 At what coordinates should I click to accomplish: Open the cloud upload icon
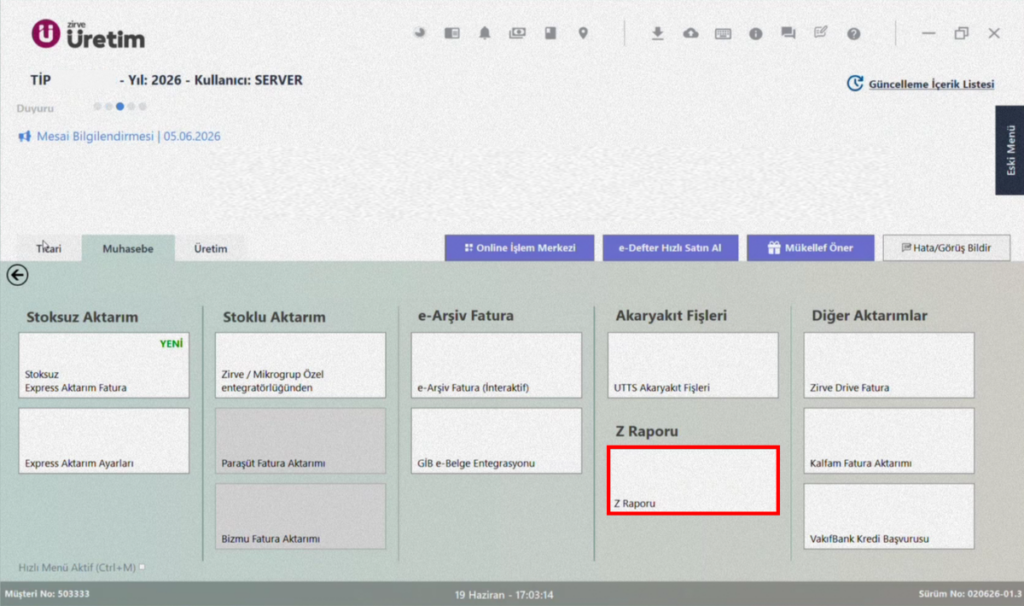[x=690, y=33]
